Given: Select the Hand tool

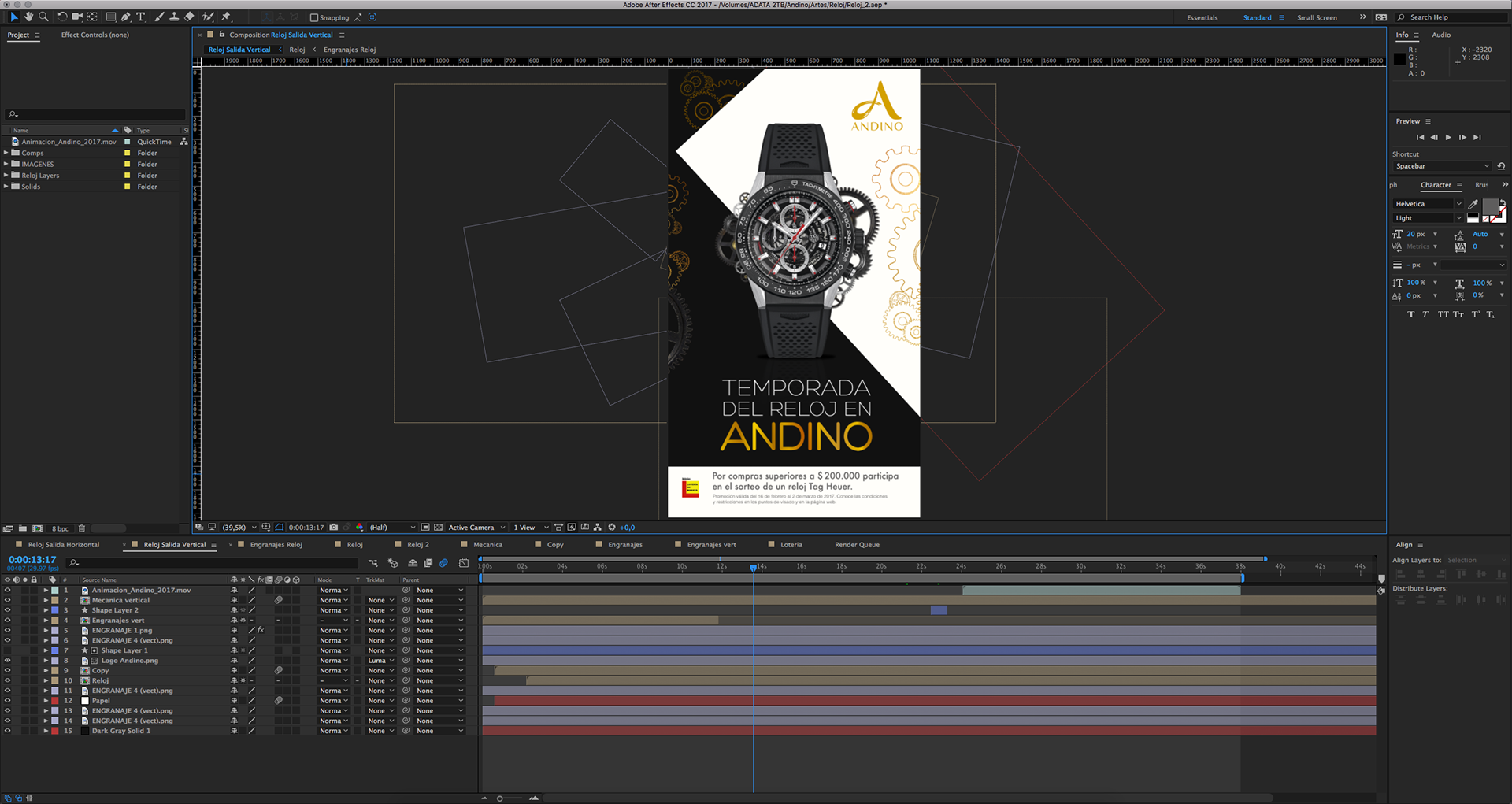Looking at the screenshot, I should coord(28,17).
